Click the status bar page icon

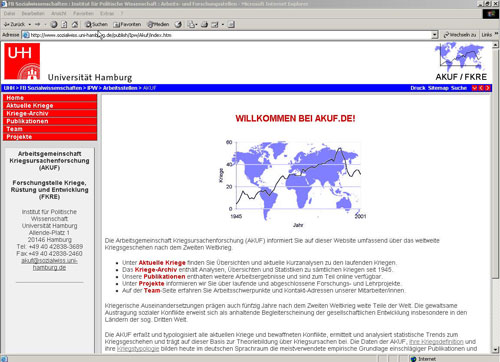coord(4,359)
